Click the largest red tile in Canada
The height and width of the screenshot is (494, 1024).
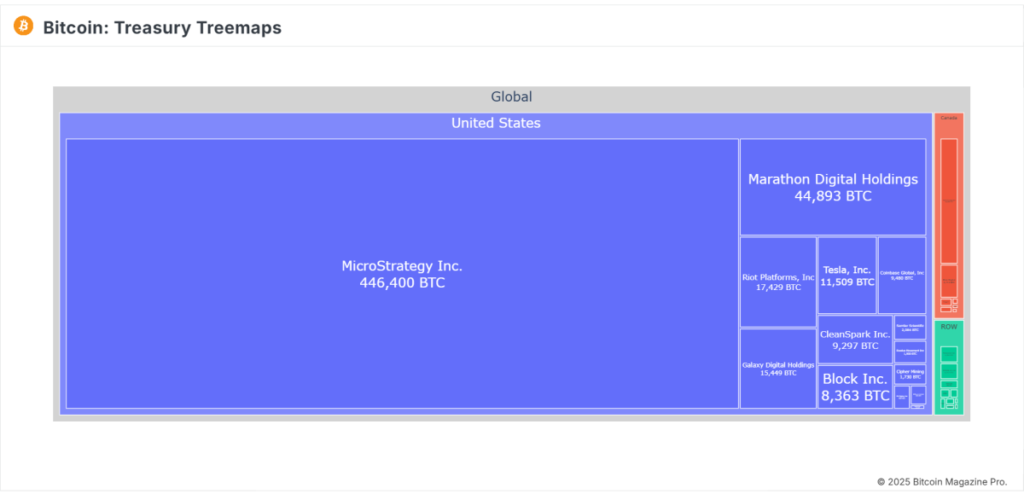(x=949, y=200)
